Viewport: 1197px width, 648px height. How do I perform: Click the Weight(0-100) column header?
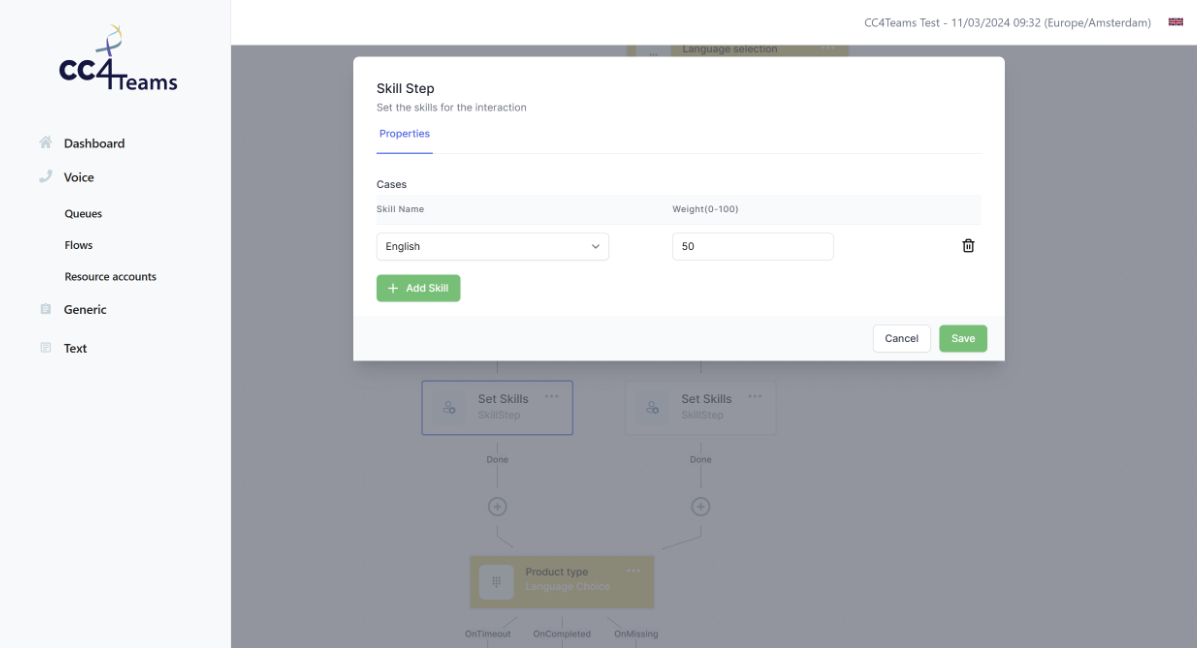(x=705, y=209)
